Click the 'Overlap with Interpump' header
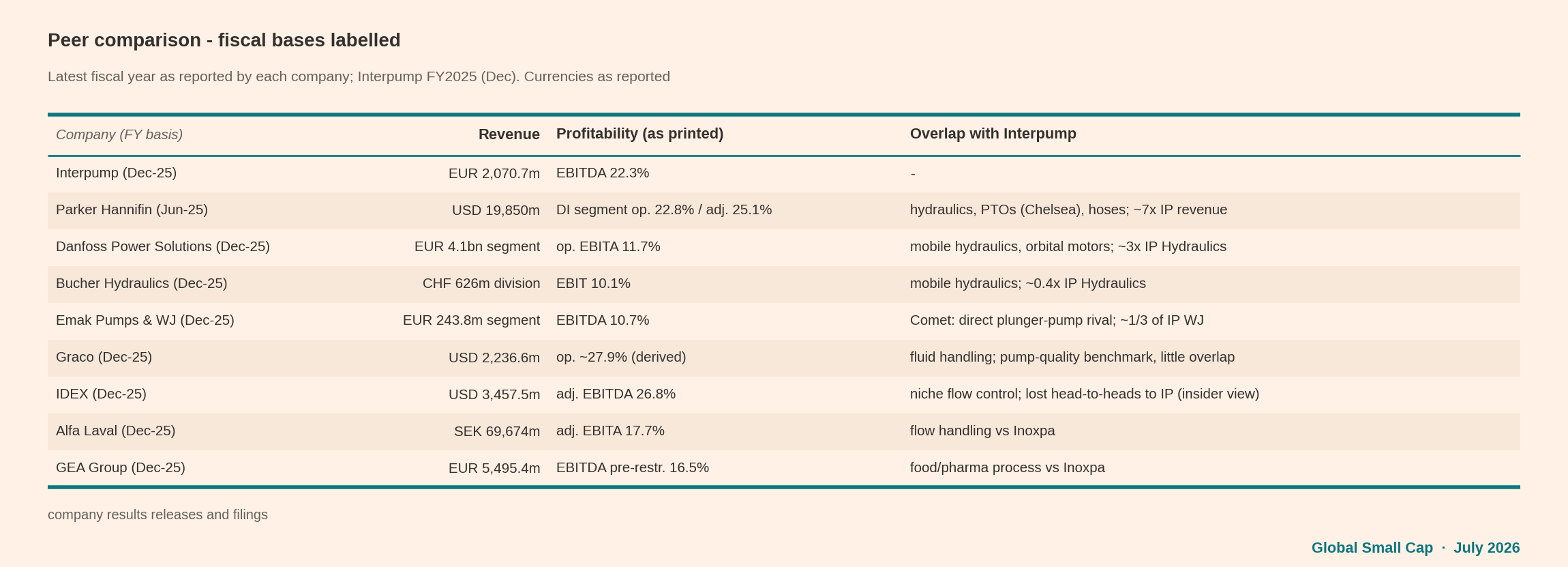 coord(993,134)
